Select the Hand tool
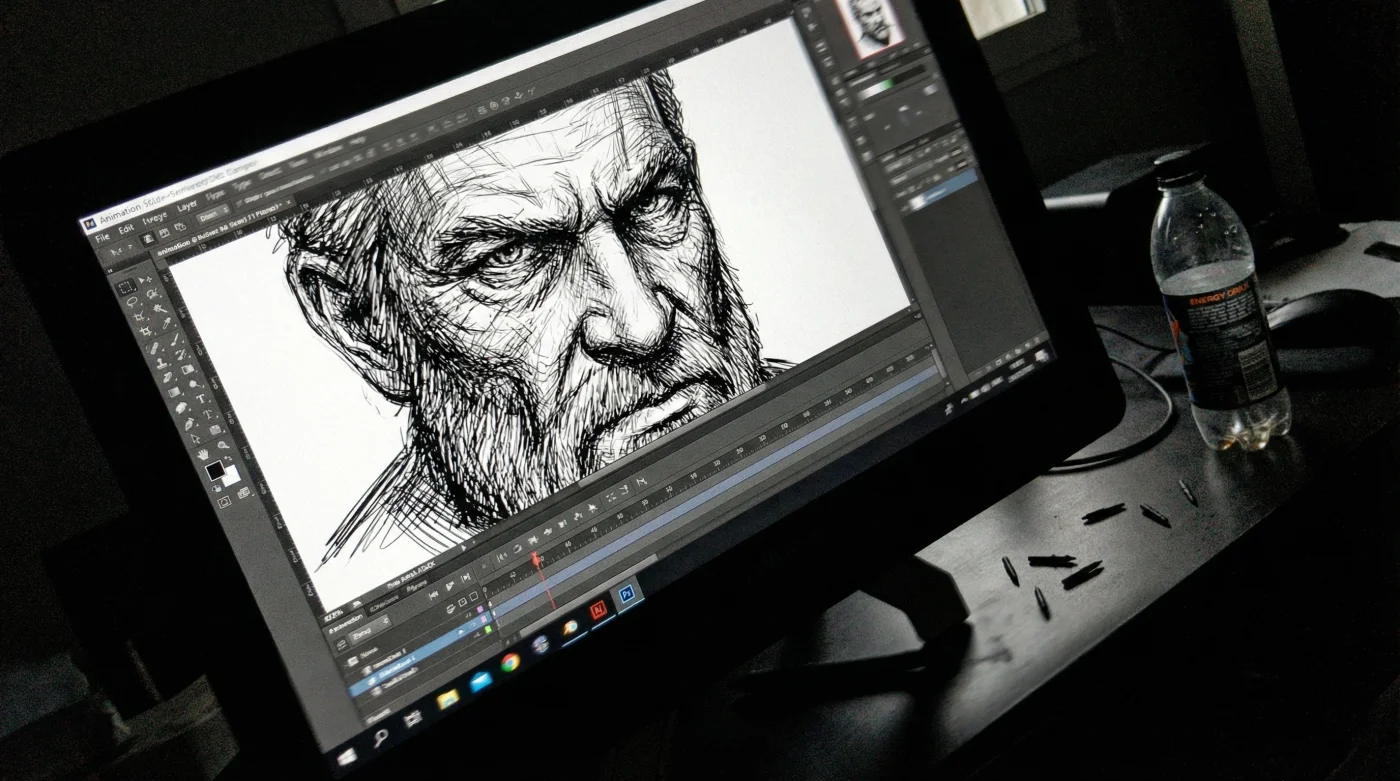This screenshot has width=1400, height=781. (x=203, y=453)
